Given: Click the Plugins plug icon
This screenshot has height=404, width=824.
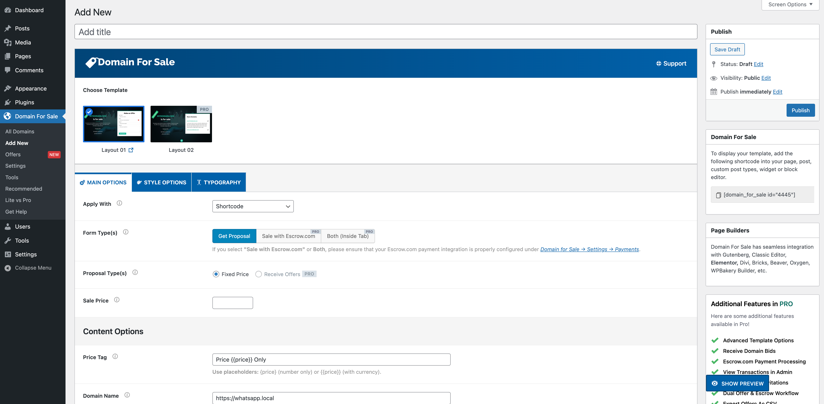Looking at the screenshot, I should [x=7, y=102].
